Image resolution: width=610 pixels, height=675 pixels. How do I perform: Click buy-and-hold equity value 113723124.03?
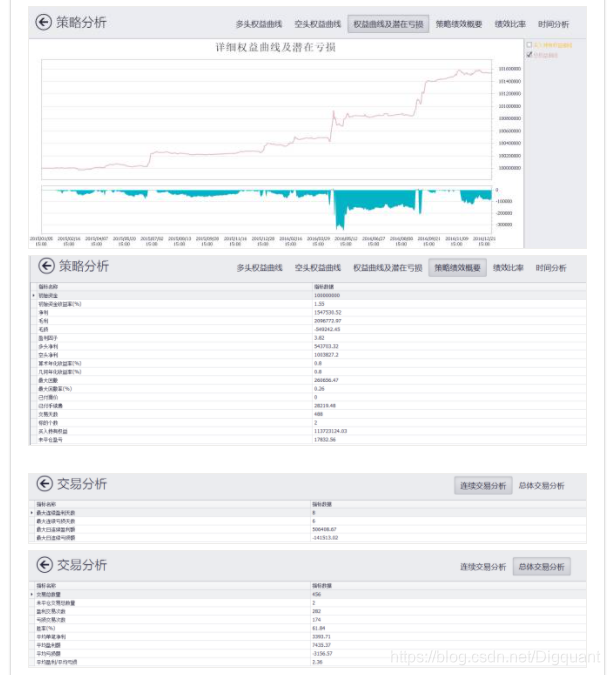pos(331,431)
